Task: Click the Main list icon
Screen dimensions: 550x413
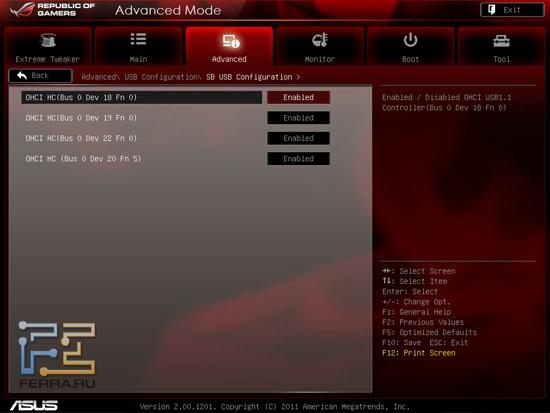Action: click(138, 39)
